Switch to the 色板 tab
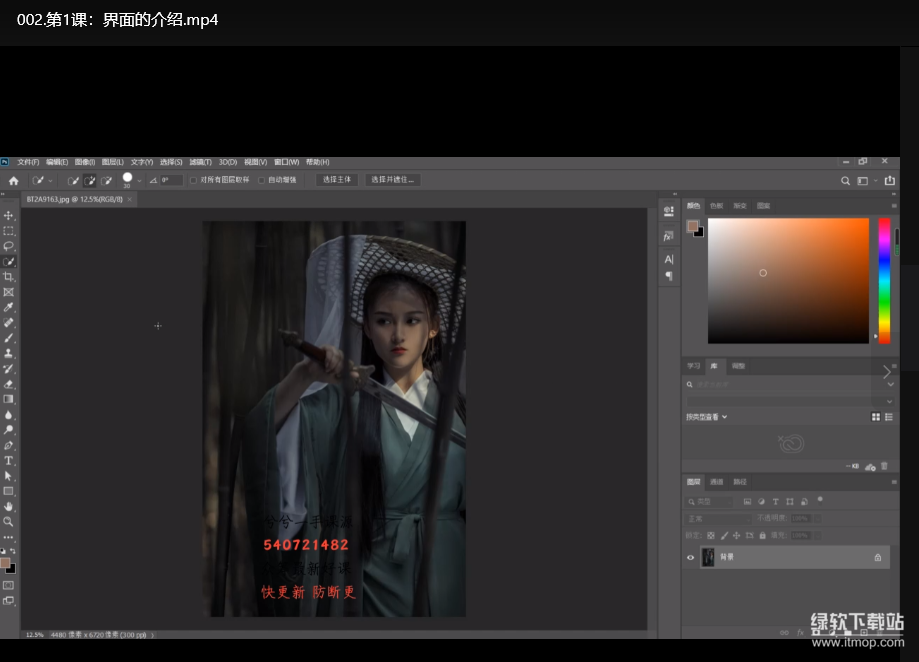The height and width of the screenshot is (662, 919). (x=716, y=206)
